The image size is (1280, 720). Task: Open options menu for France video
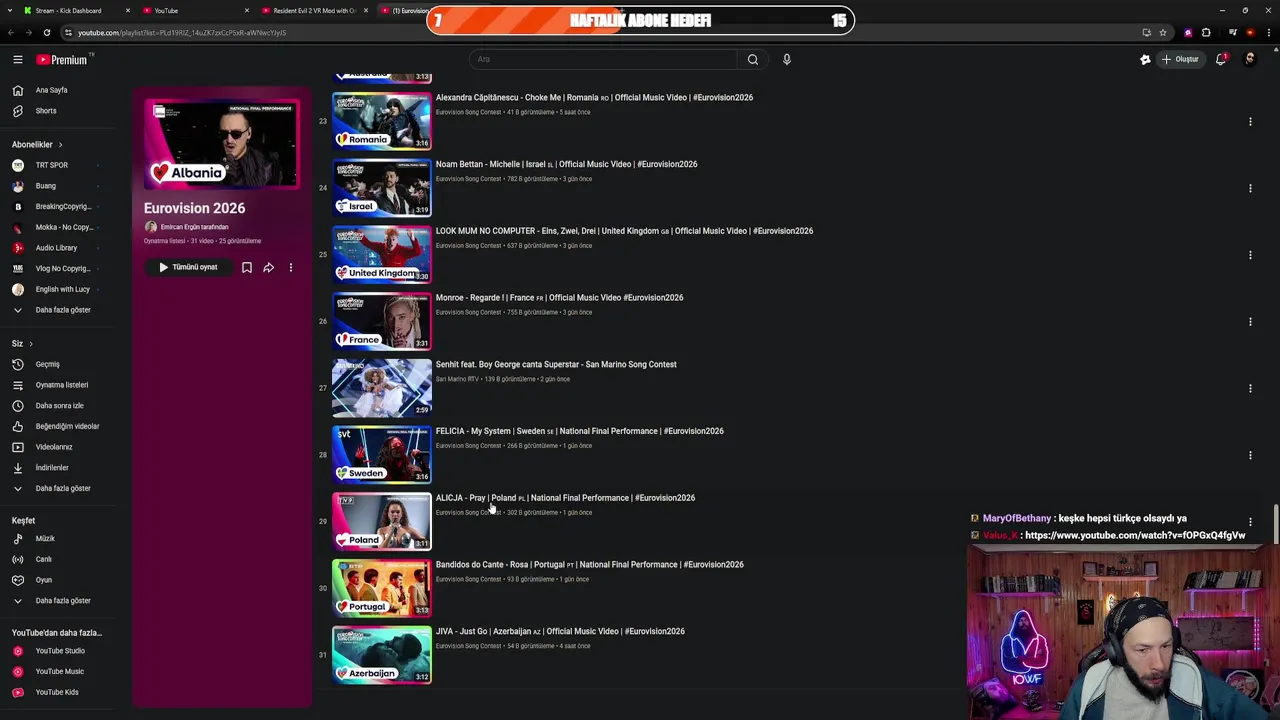click(1250, 322)
